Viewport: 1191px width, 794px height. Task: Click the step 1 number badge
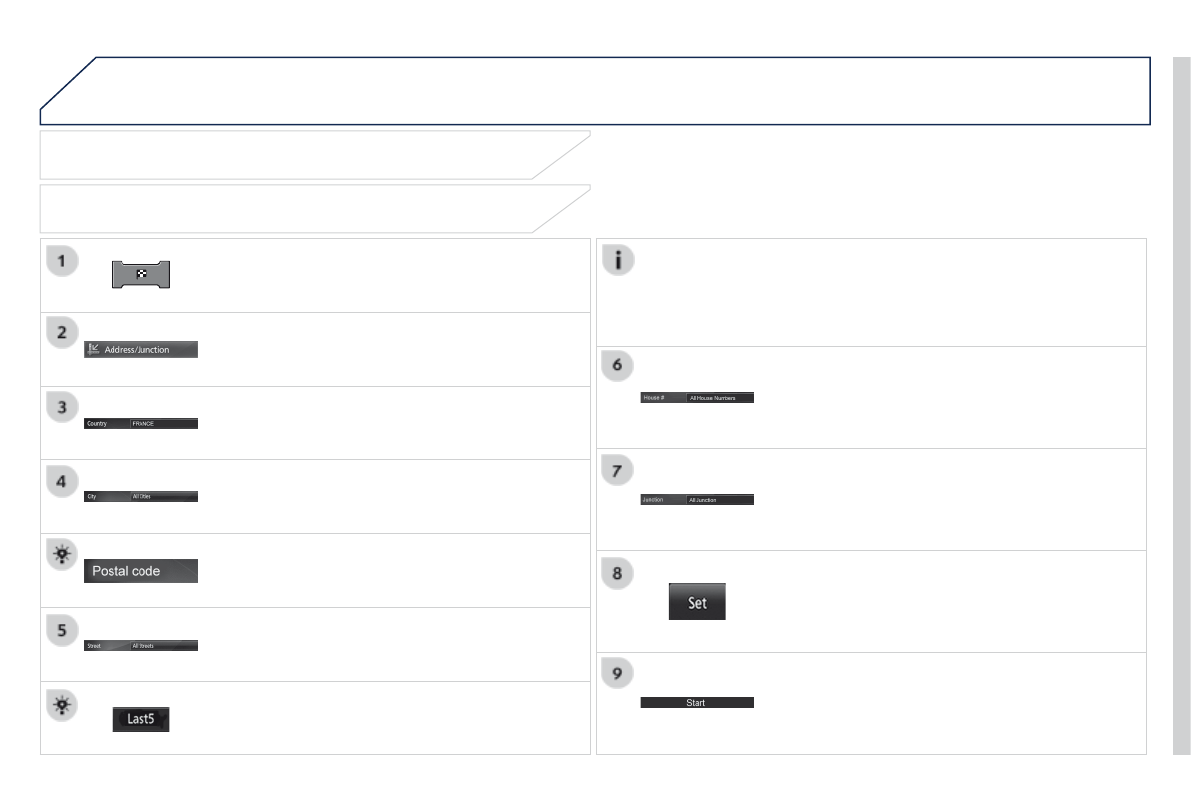[62, 262]
